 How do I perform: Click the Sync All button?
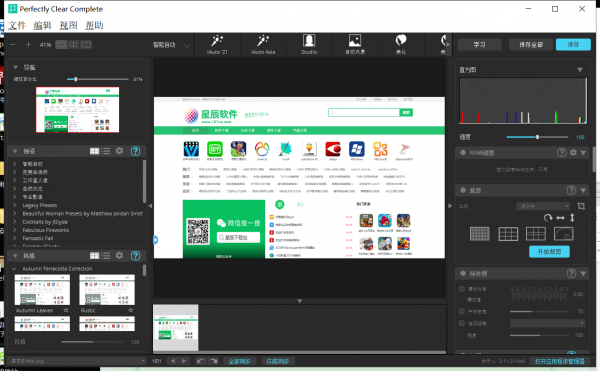pos(239,361)
